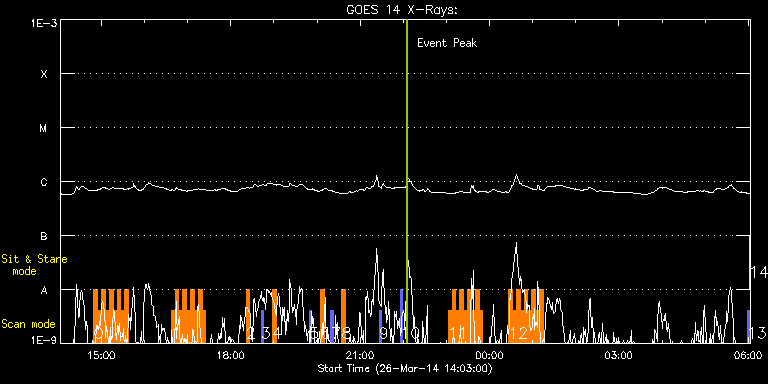The width and height of the screenshot is (768, 384).
Task: Click the yellow bar beside number 14
Action: coord(749,263)
